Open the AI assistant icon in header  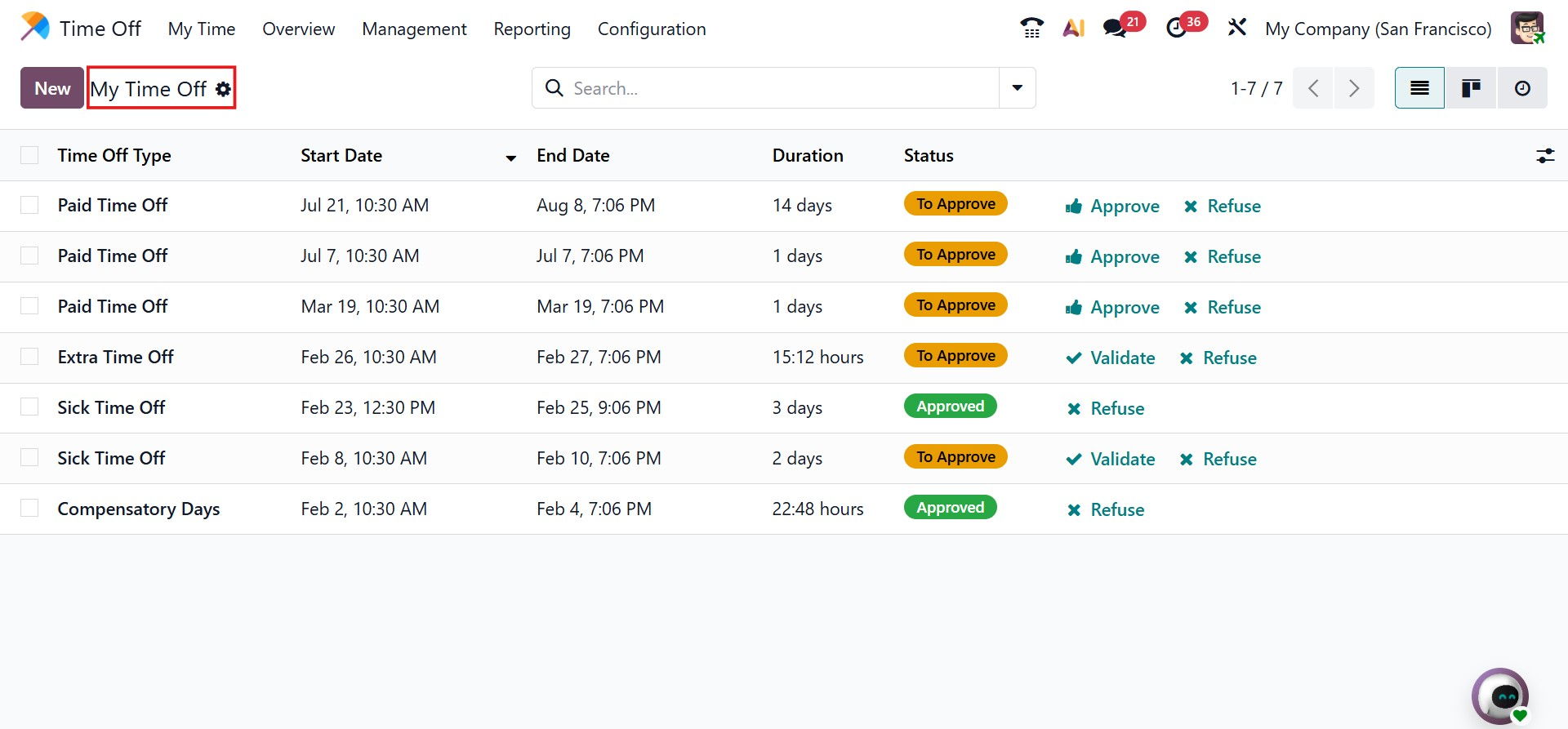point(1073,29)
